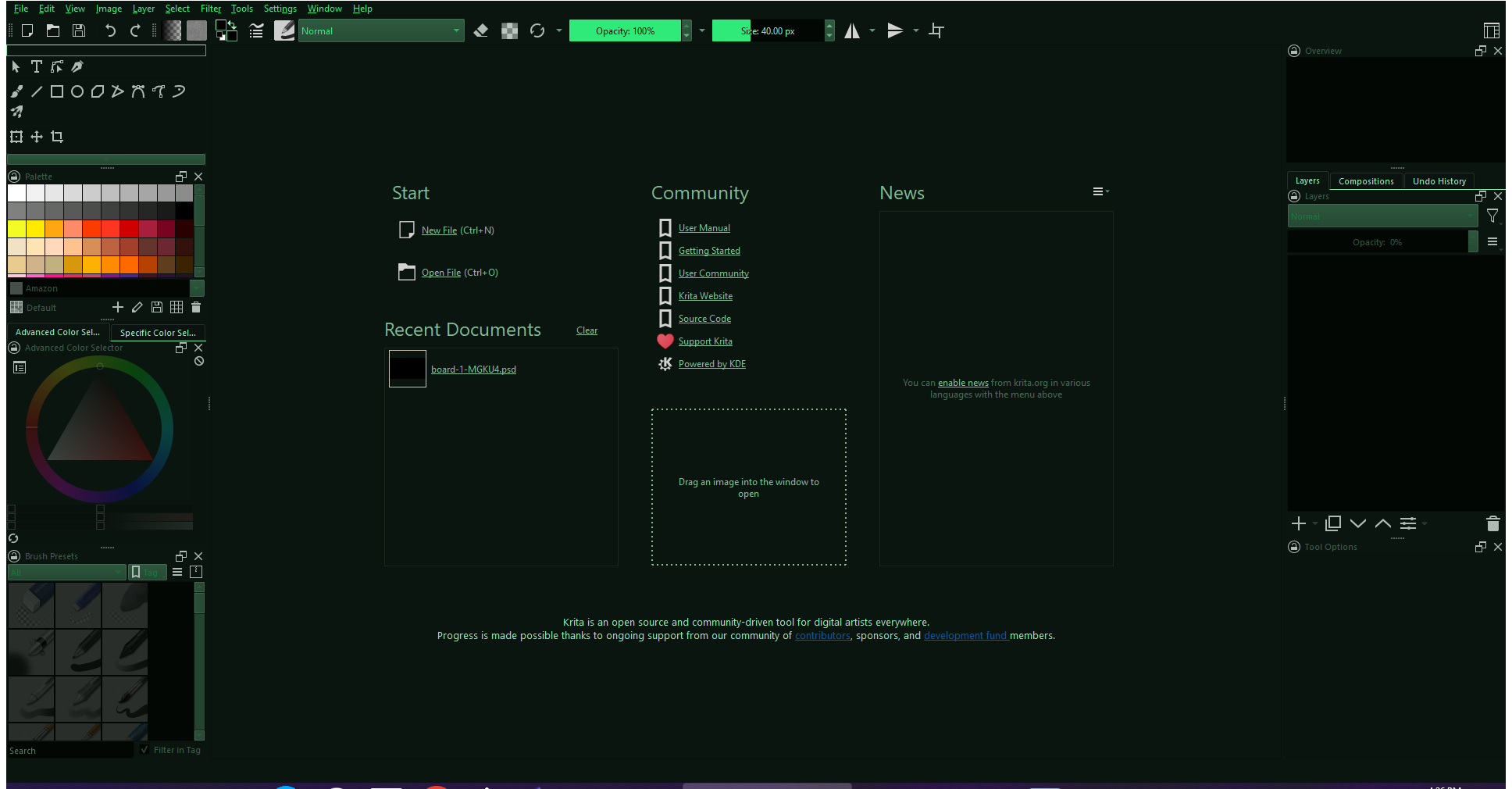Lock the Overview docker
1512x789 pixels.
(1294, 51)
